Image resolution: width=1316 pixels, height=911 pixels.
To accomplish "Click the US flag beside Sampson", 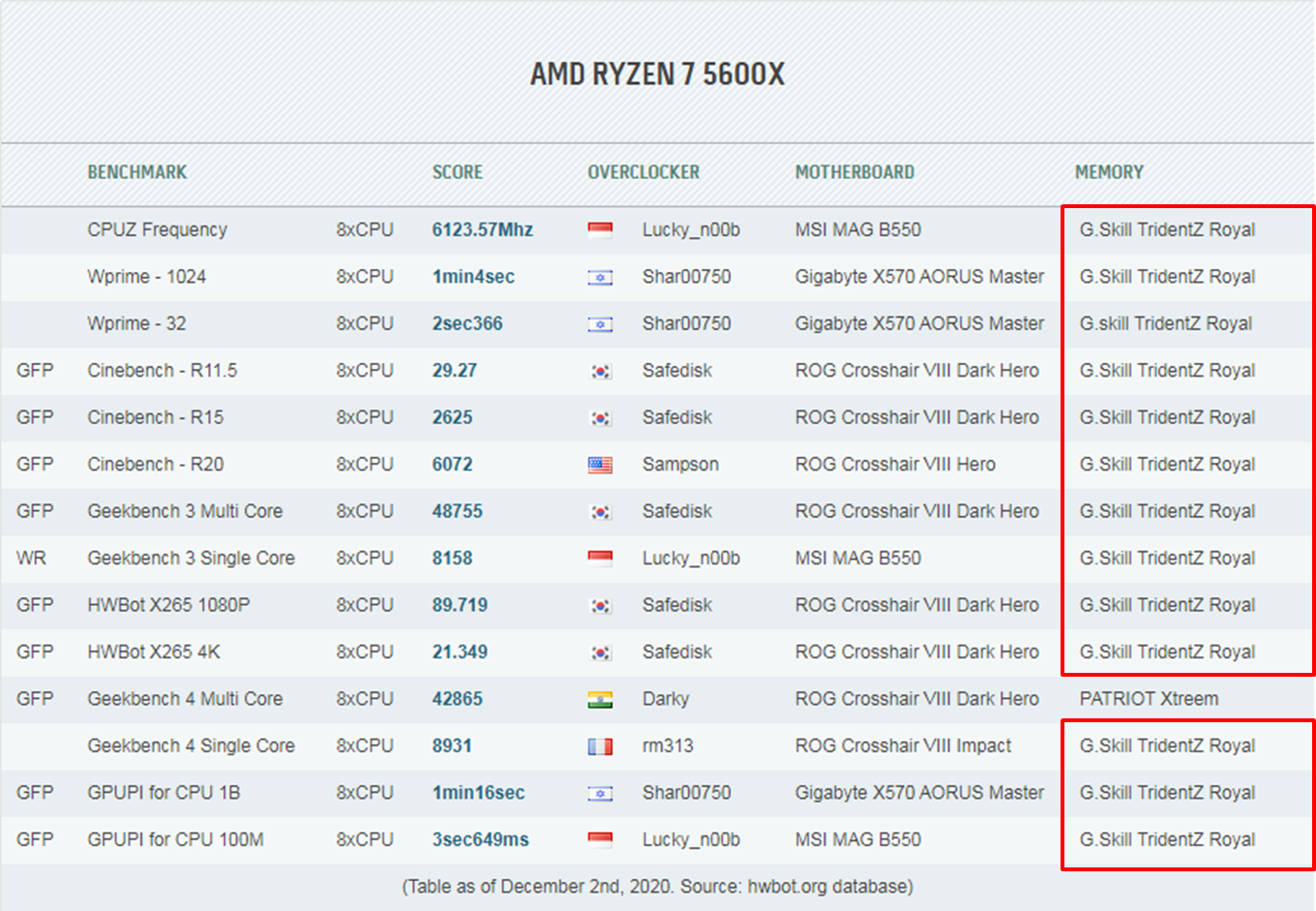I will (600, 466).
